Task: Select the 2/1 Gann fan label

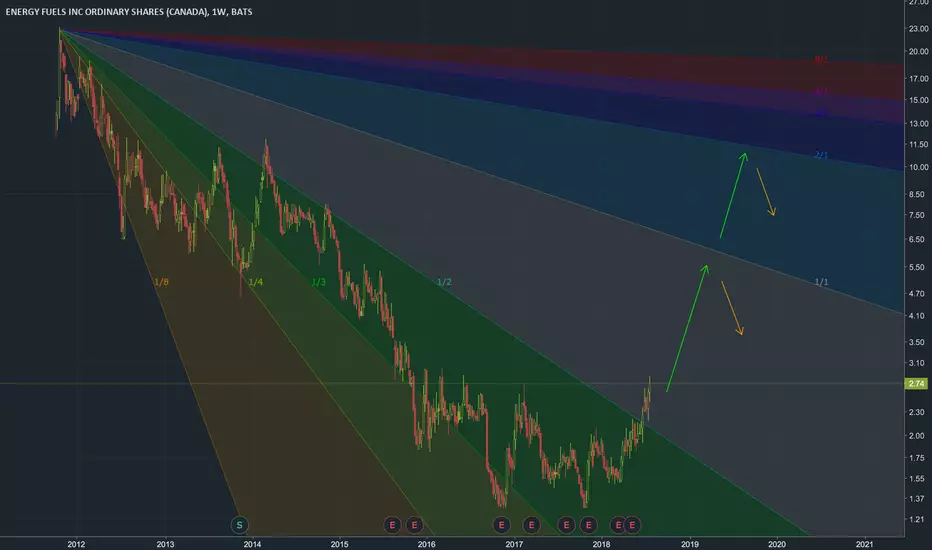Action: pos(821,155)
